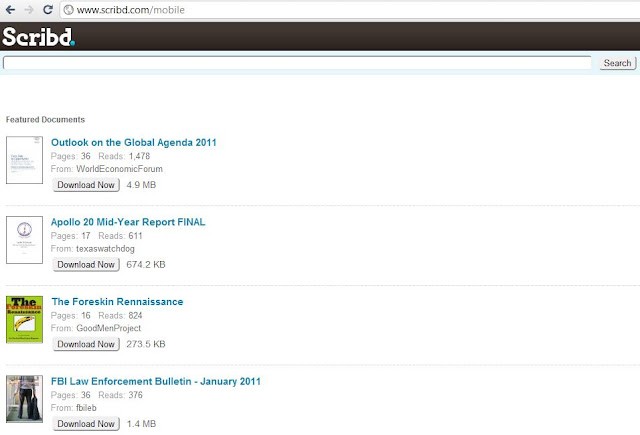Click the Apollo 20 report thumbnail
Image resolution: width=640 pixels, height=435 pixels.
[x=24, y=240]
